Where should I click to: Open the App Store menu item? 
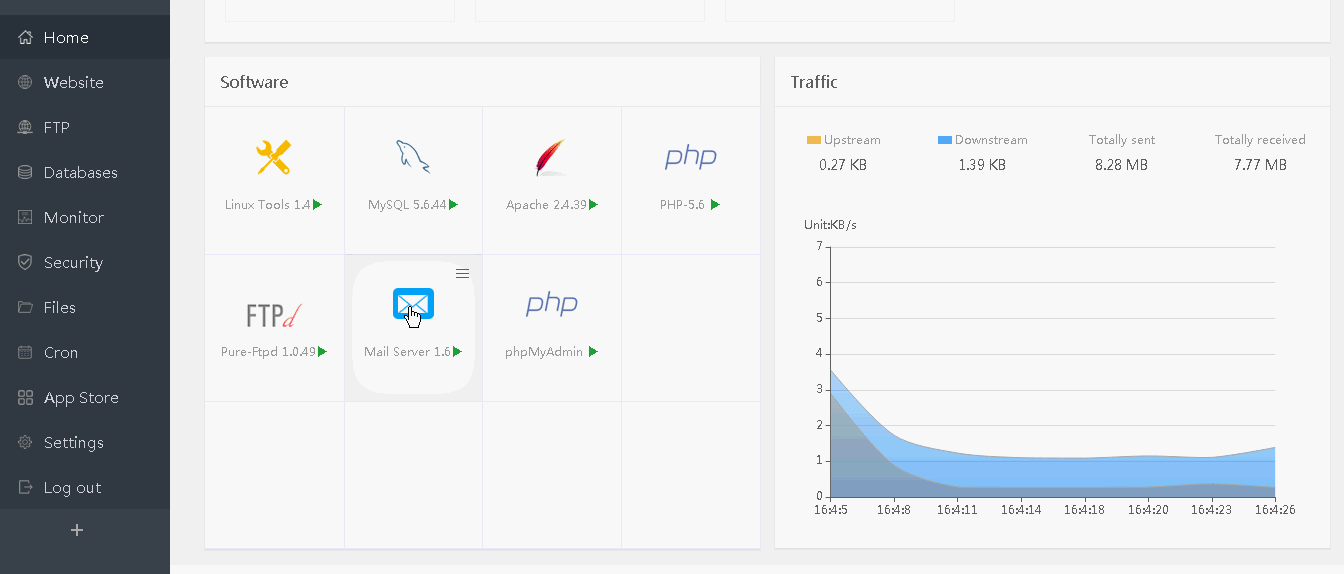tap(80, 398)
